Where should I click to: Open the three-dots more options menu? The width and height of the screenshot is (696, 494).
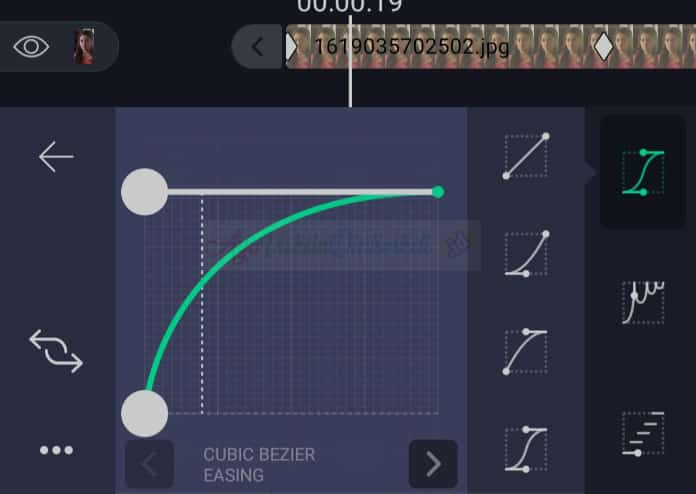[56, 450]
